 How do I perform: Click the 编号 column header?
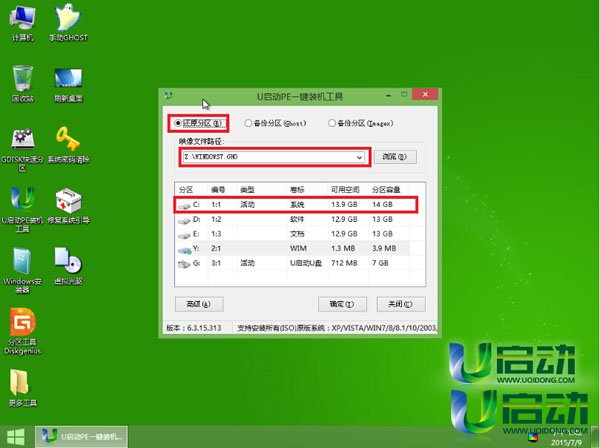[x=218, y=190]
